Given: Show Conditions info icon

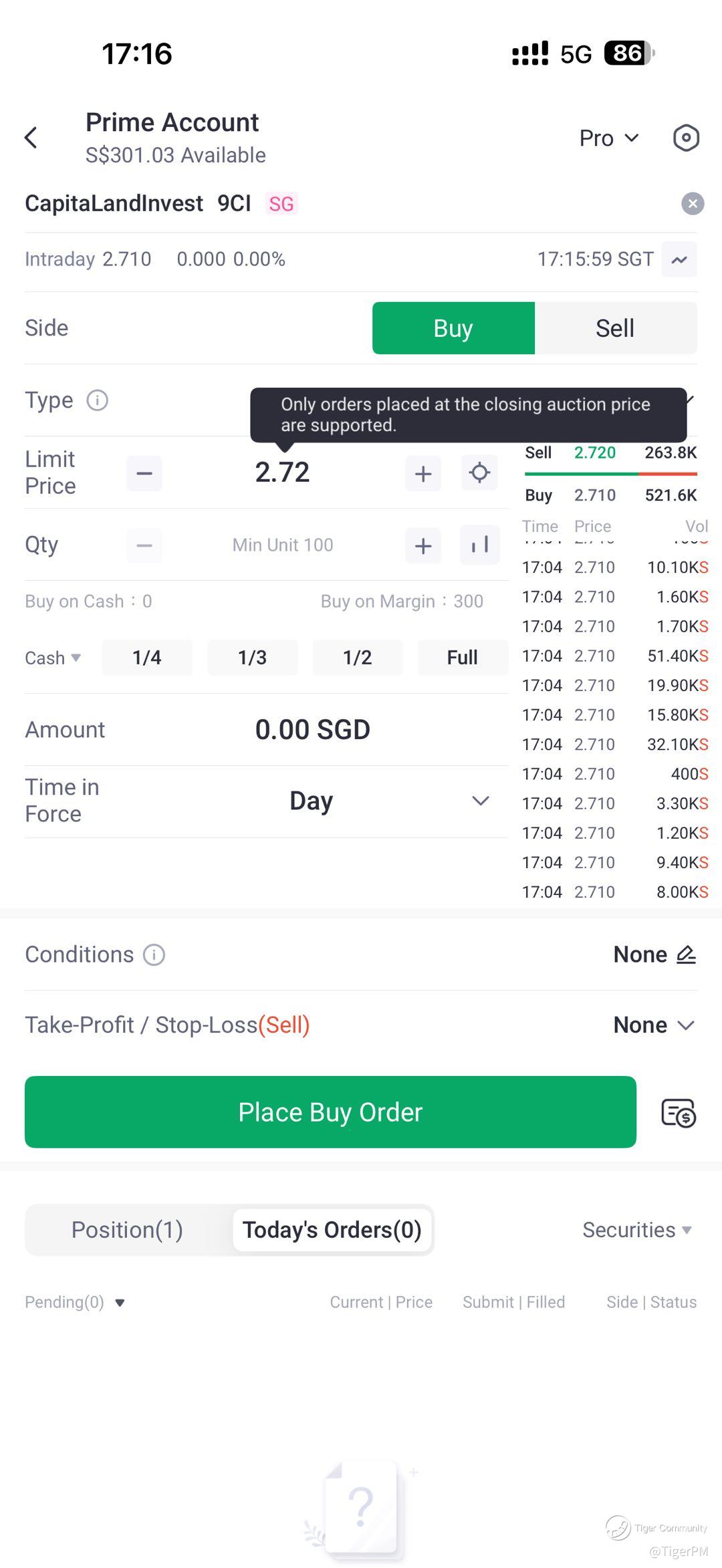Looking at the screenshot, I should coord(154,954).
